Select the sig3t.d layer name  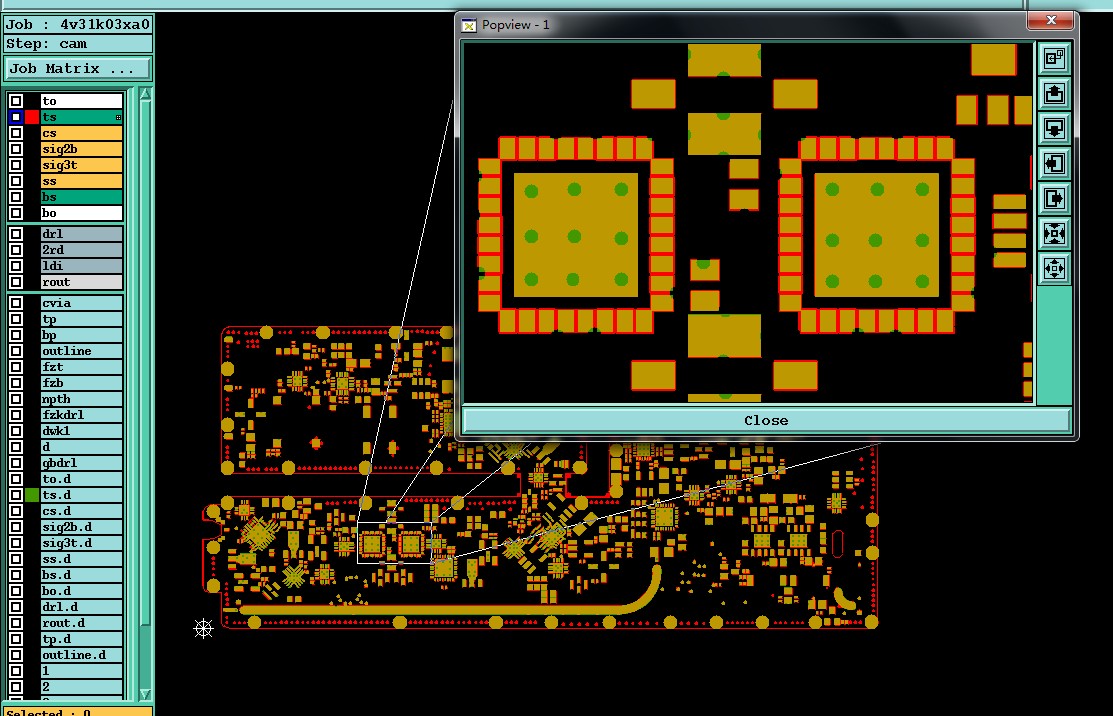(81, 543)
